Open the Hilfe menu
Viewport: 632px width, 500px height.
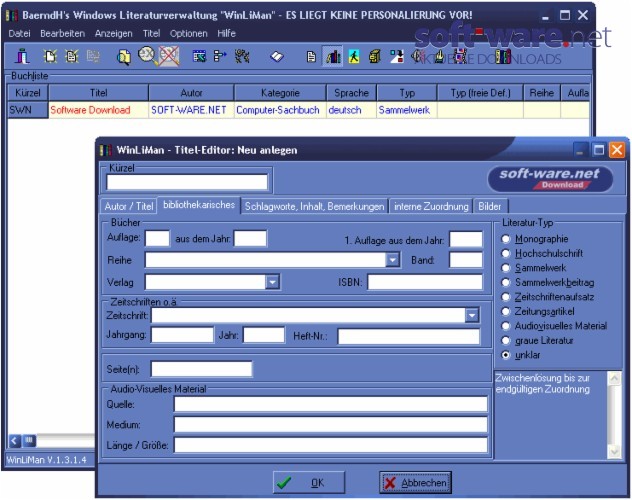(226, 33)
